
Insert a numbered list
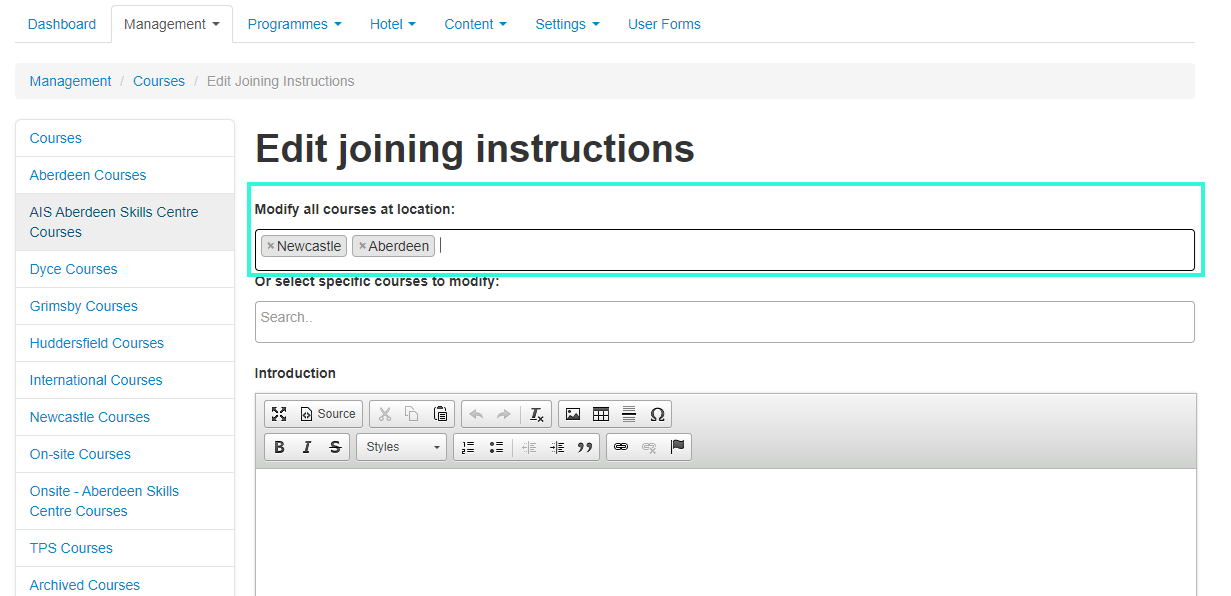coord(468,447)
